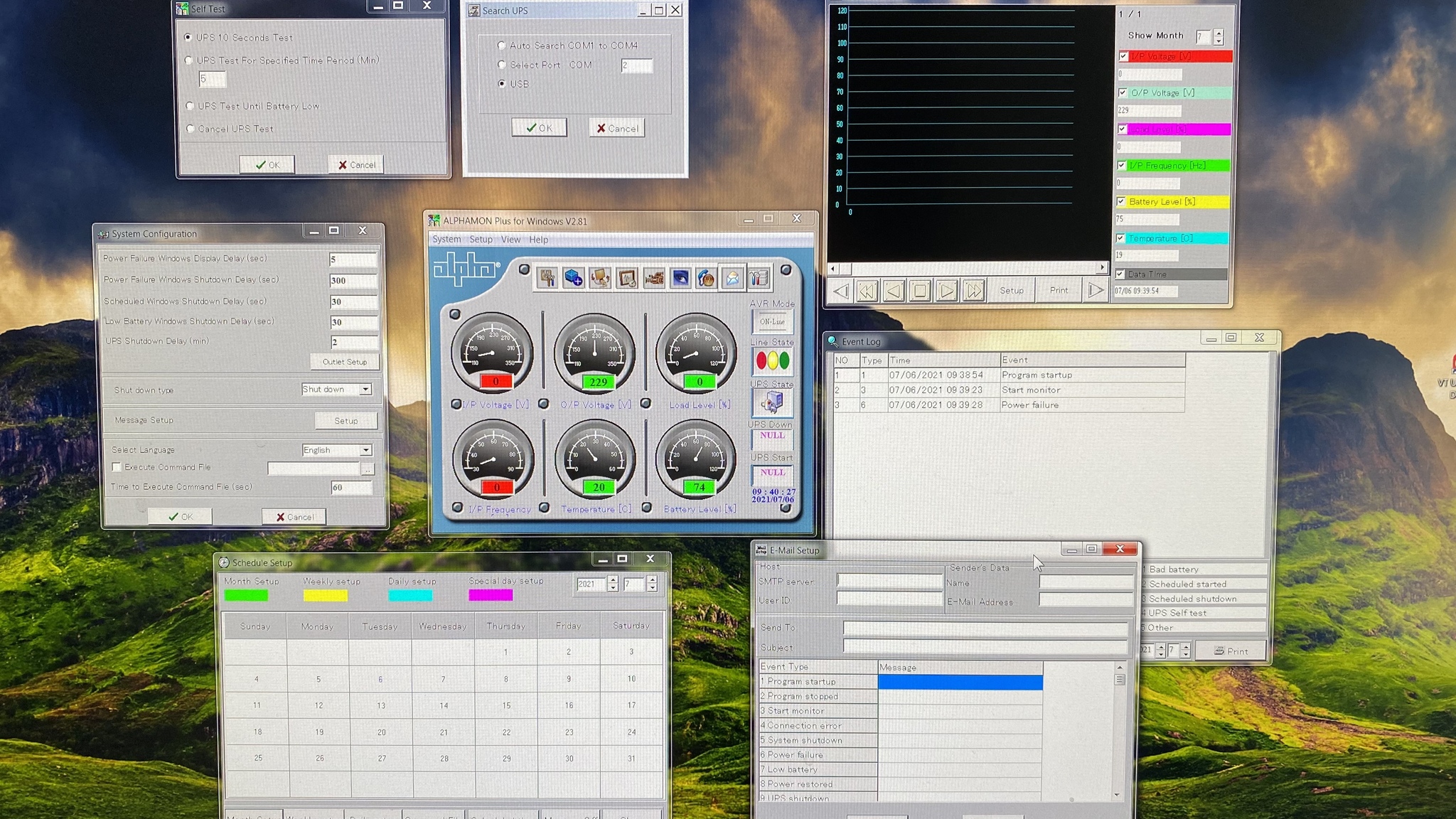This screenshot has height=819, width=1456.
Task: Click the Message Setup button labeled Setup
Action: coord(346,421)
